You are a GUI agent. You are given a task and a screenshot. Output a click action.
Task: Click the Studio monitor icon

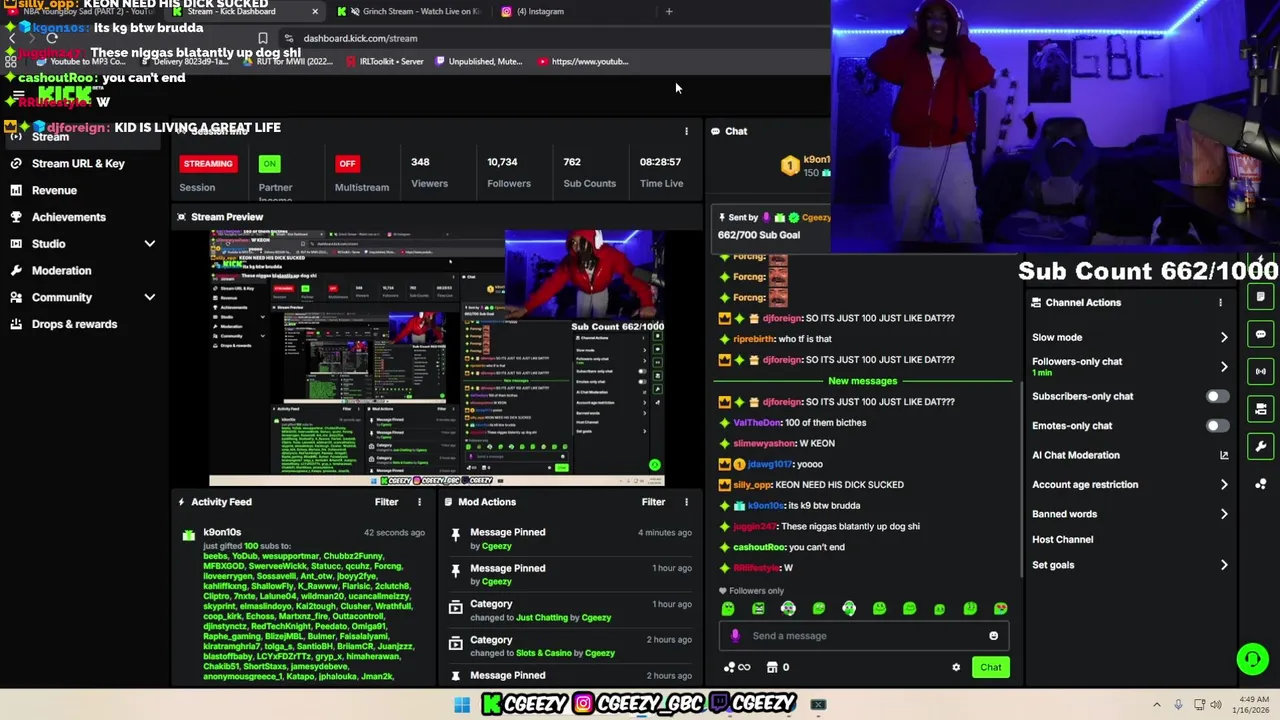(x=16, y=244)
